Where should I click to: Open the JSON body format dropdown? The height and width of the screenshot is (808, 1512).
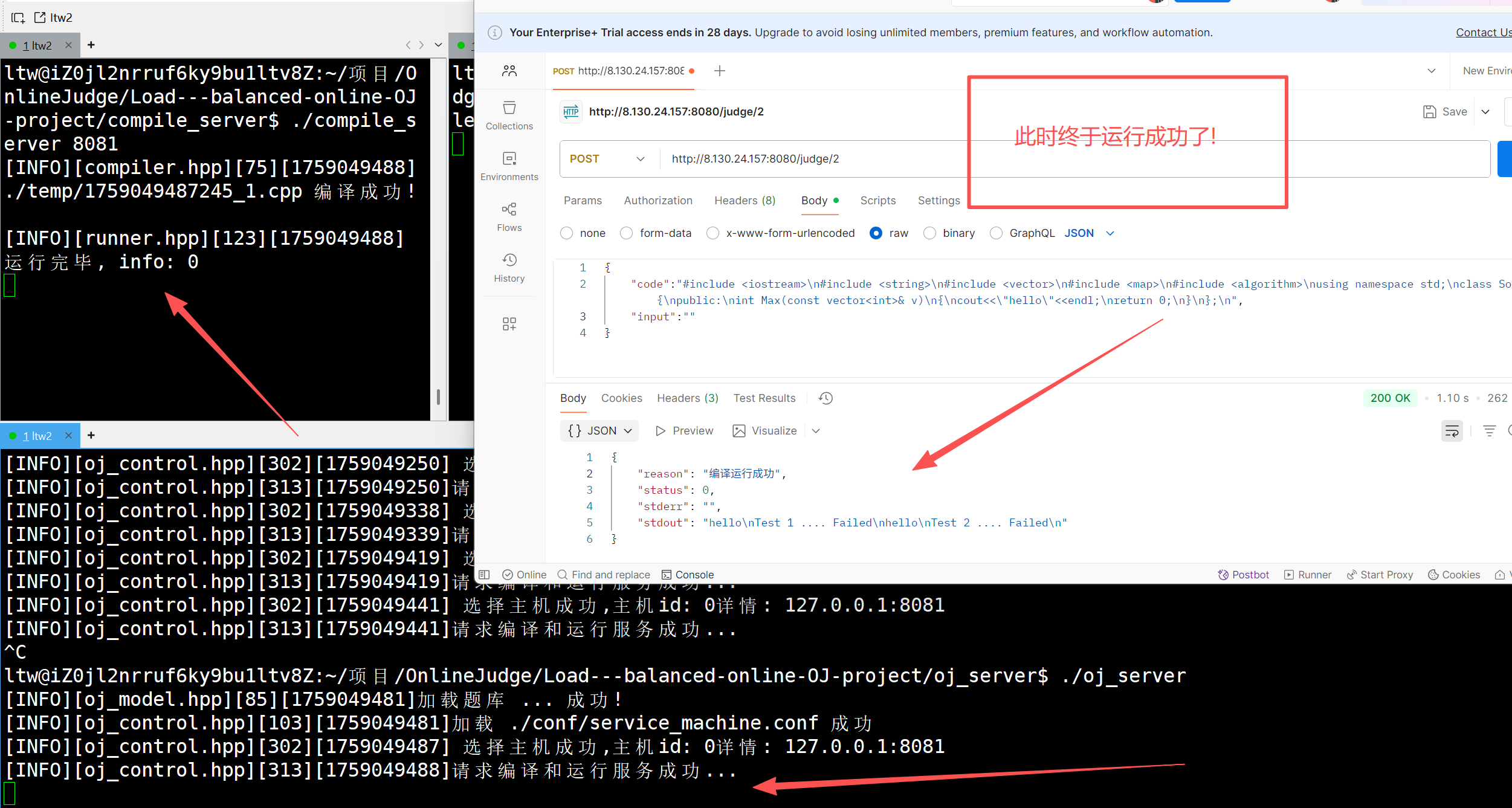click(1089, 233)
